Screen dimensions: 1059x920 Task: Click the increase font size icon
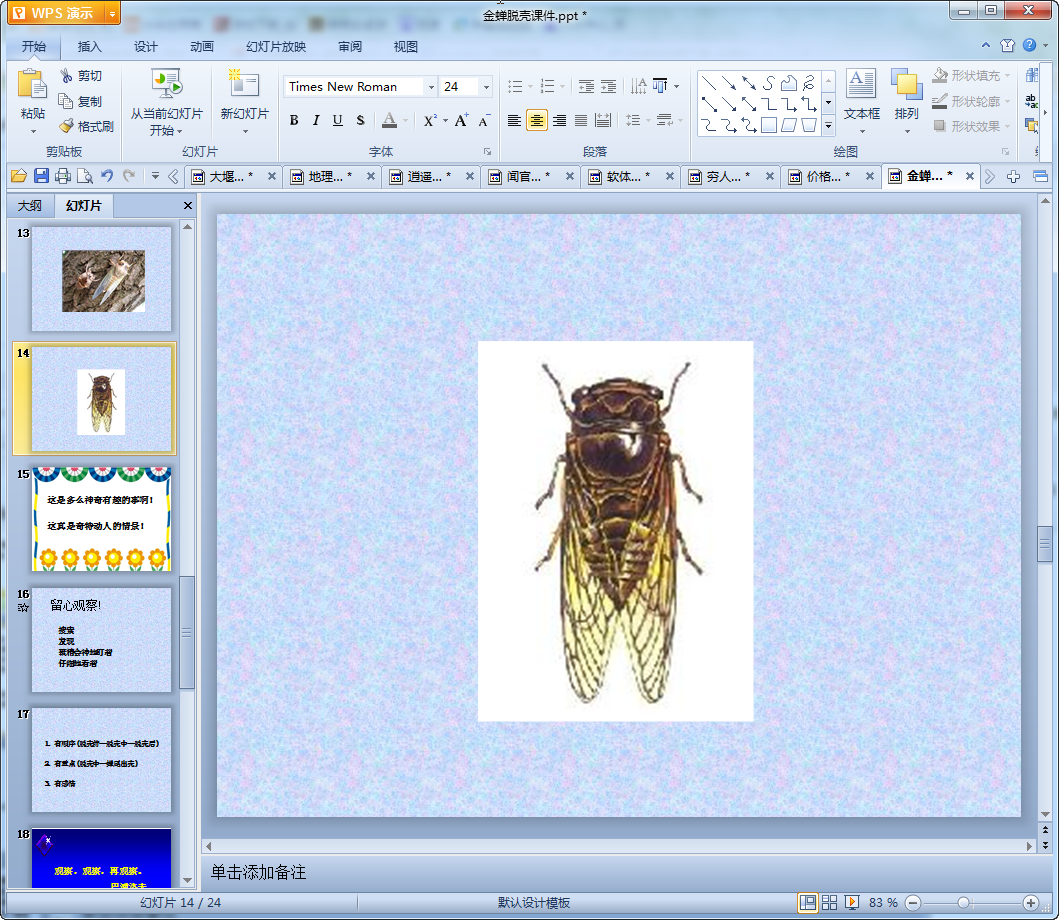coord(461,120)
